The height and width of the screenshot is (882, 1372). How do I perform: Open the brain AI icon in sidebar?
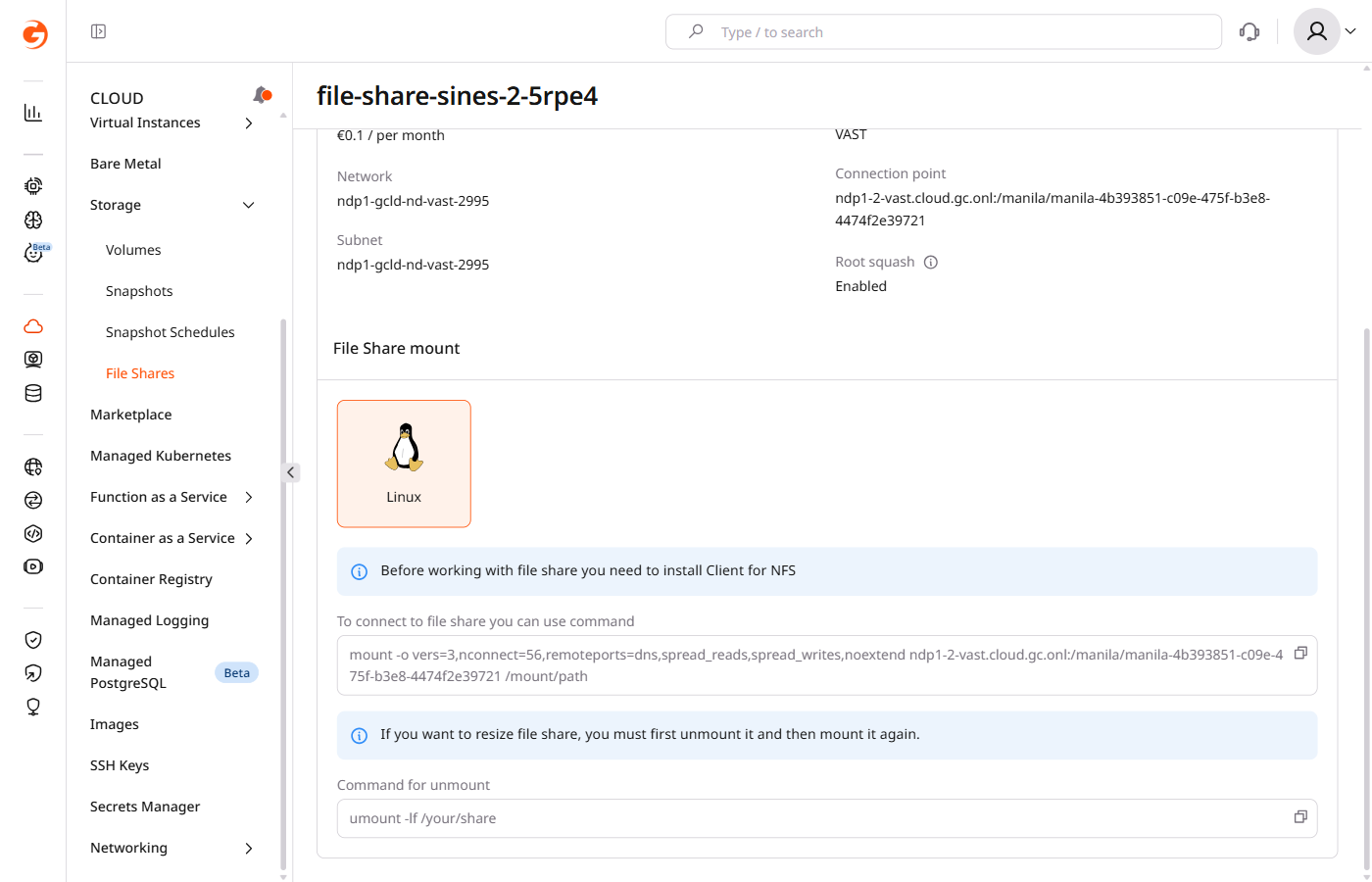pos(33,220)
